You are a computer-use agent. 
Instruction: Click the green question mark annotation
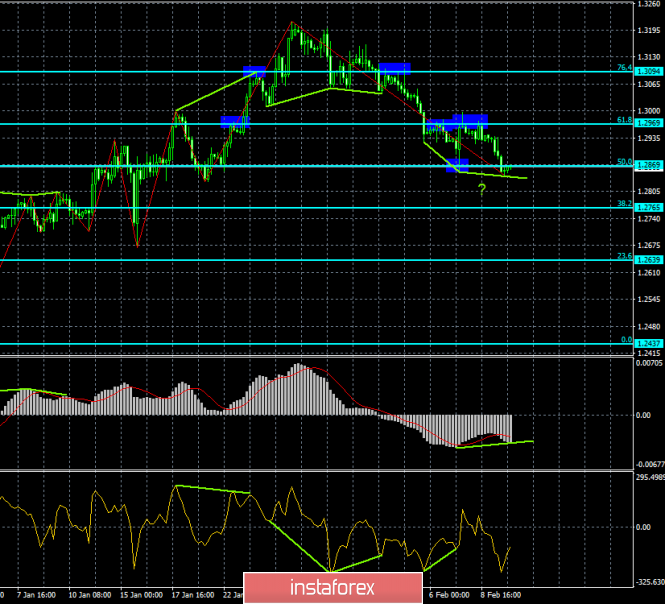482,188
